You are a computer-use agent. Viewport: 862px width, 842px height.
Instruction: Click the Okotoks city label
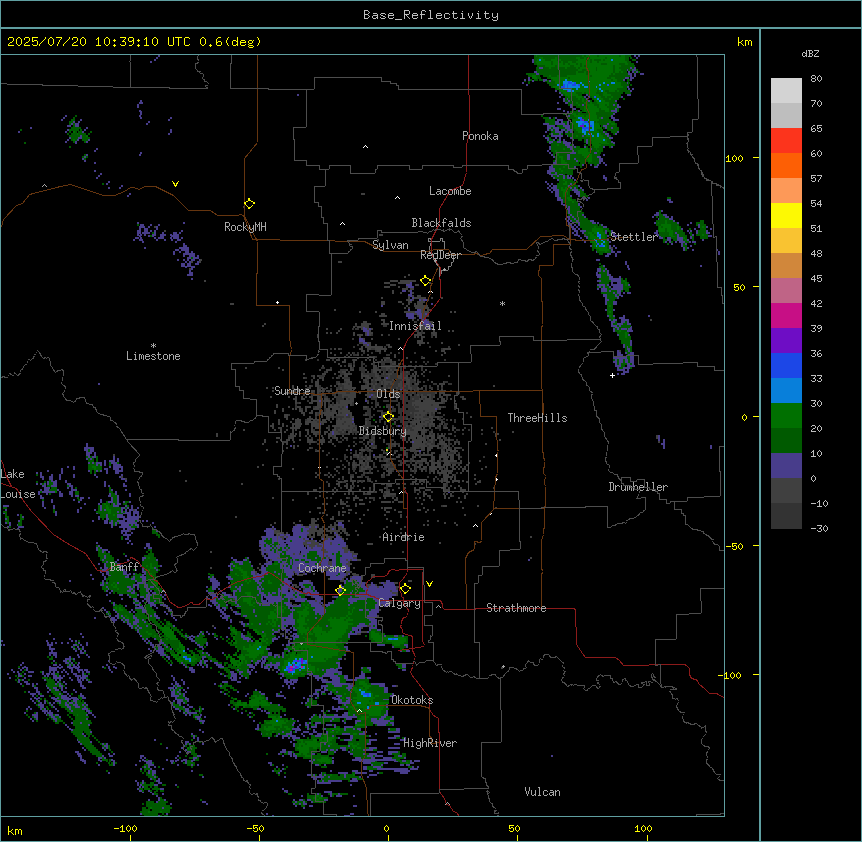(412, 700)
